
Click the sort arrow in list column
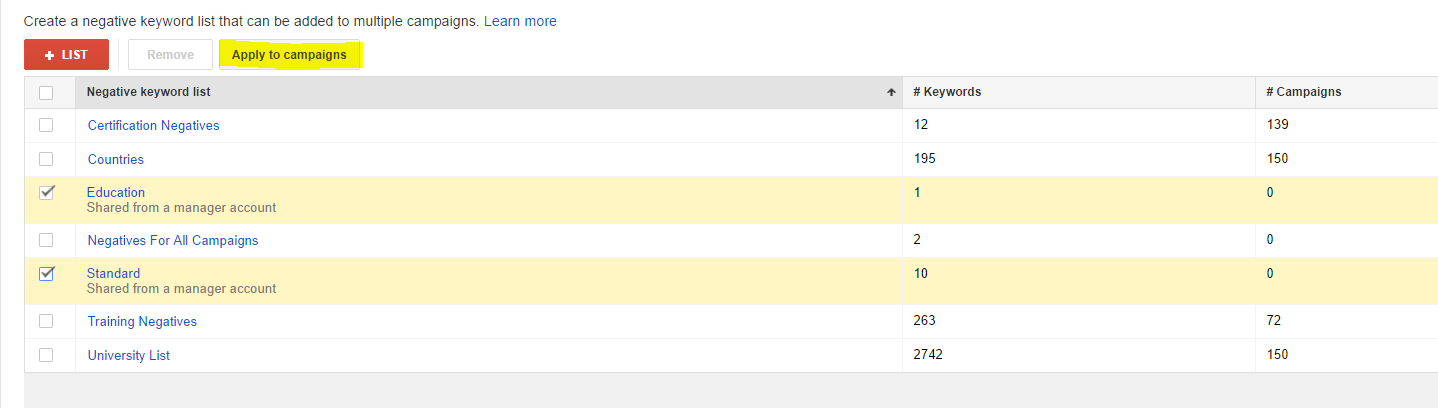890,92
